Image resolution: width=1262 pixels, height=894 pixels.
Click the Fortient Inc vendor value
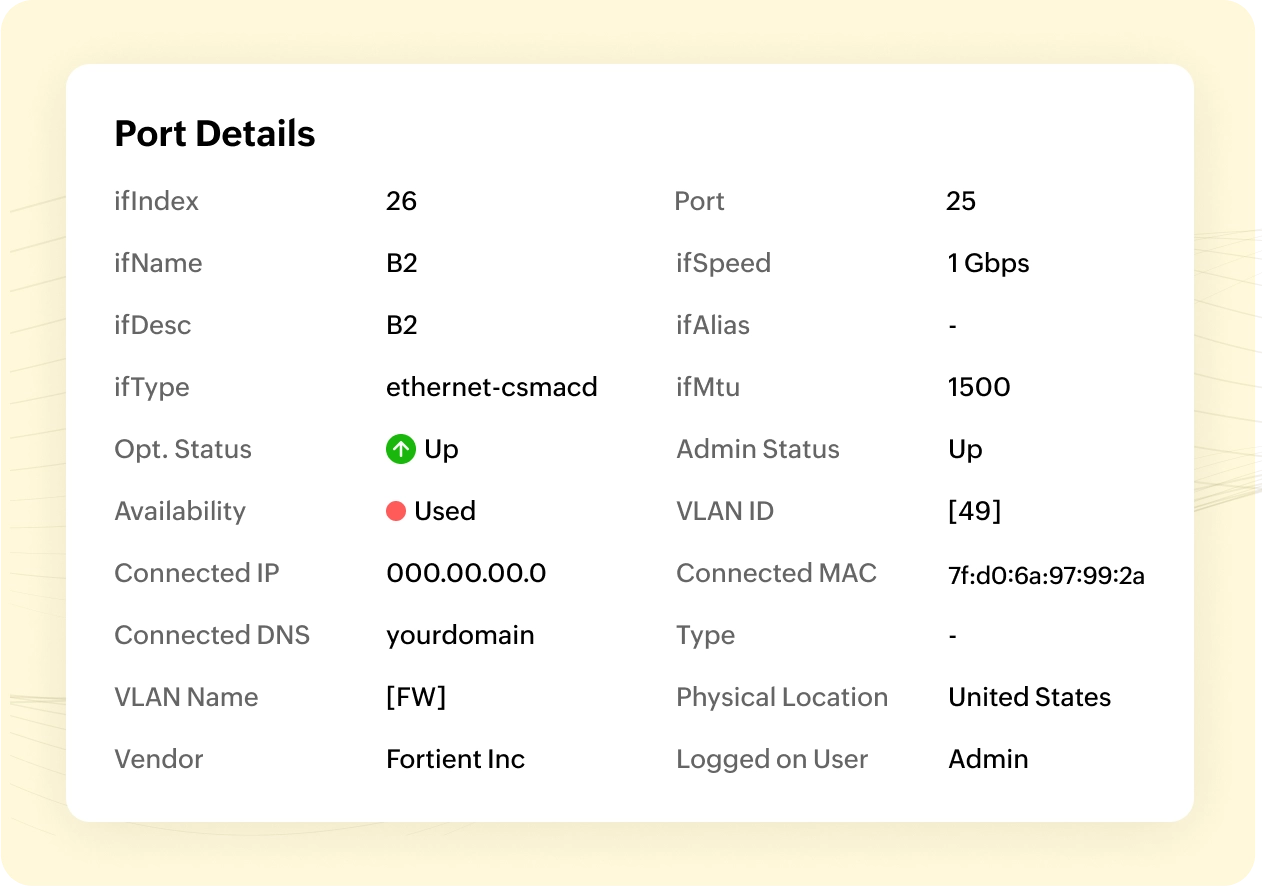tap(455, 759)
